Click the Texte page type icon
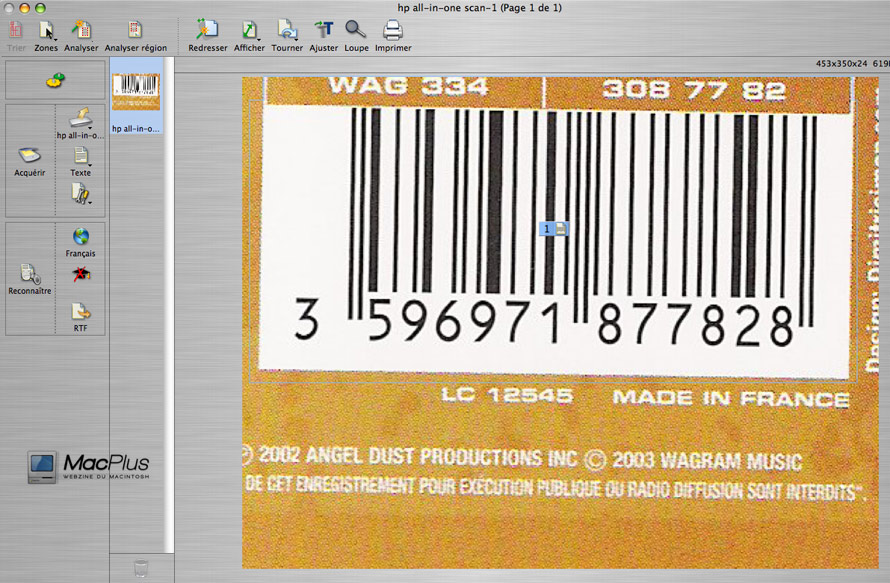This screenshot has height=583, width=890. (x=81, y=155)
